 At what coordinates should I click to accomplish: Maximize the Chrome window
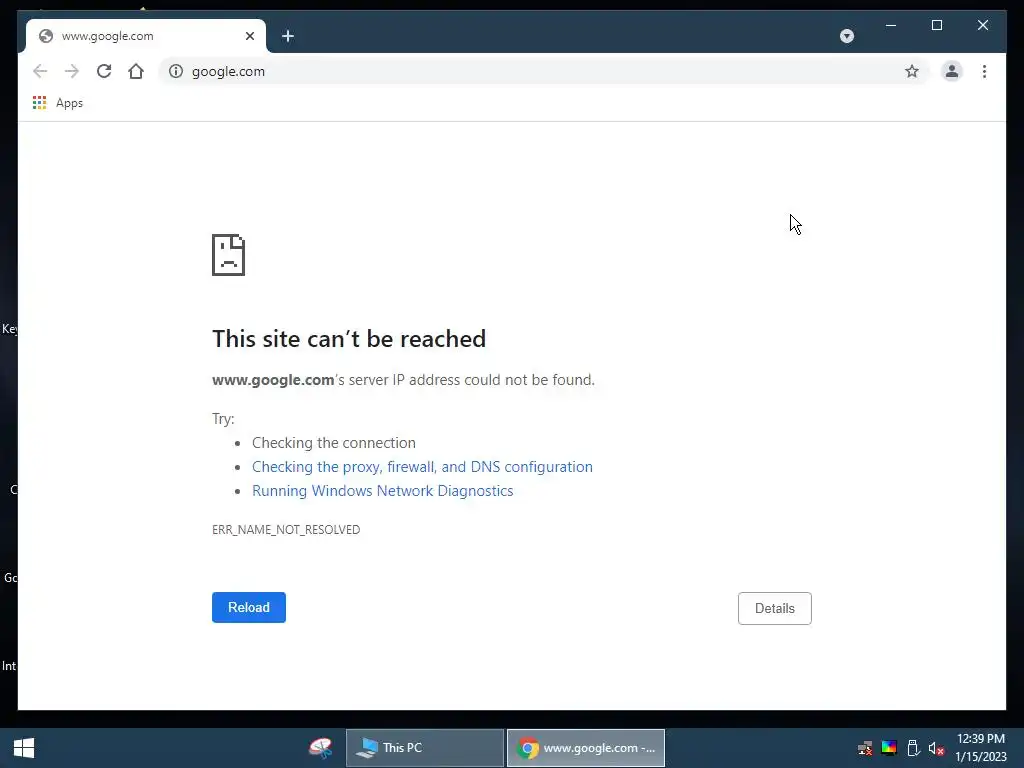pos(936,25)
